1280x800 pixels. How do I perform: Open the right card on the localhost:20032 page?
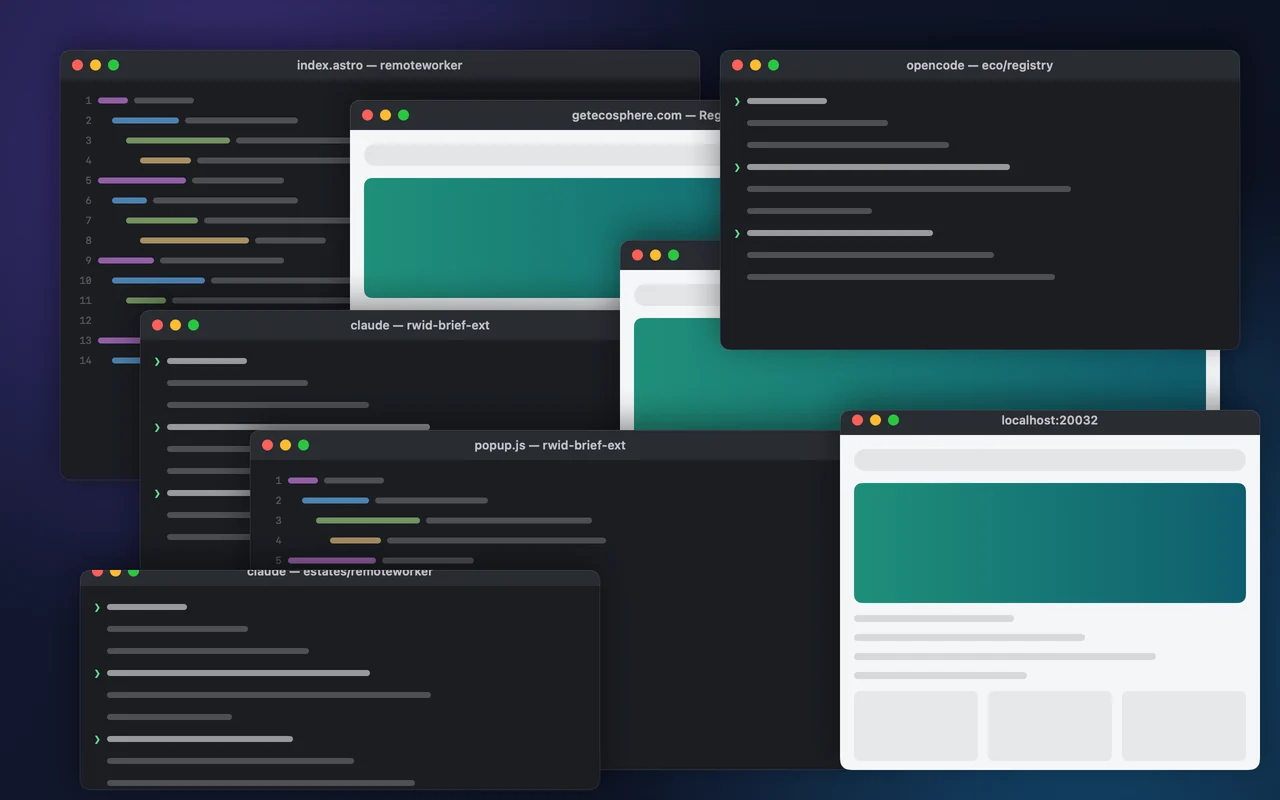pos(1184,726)
